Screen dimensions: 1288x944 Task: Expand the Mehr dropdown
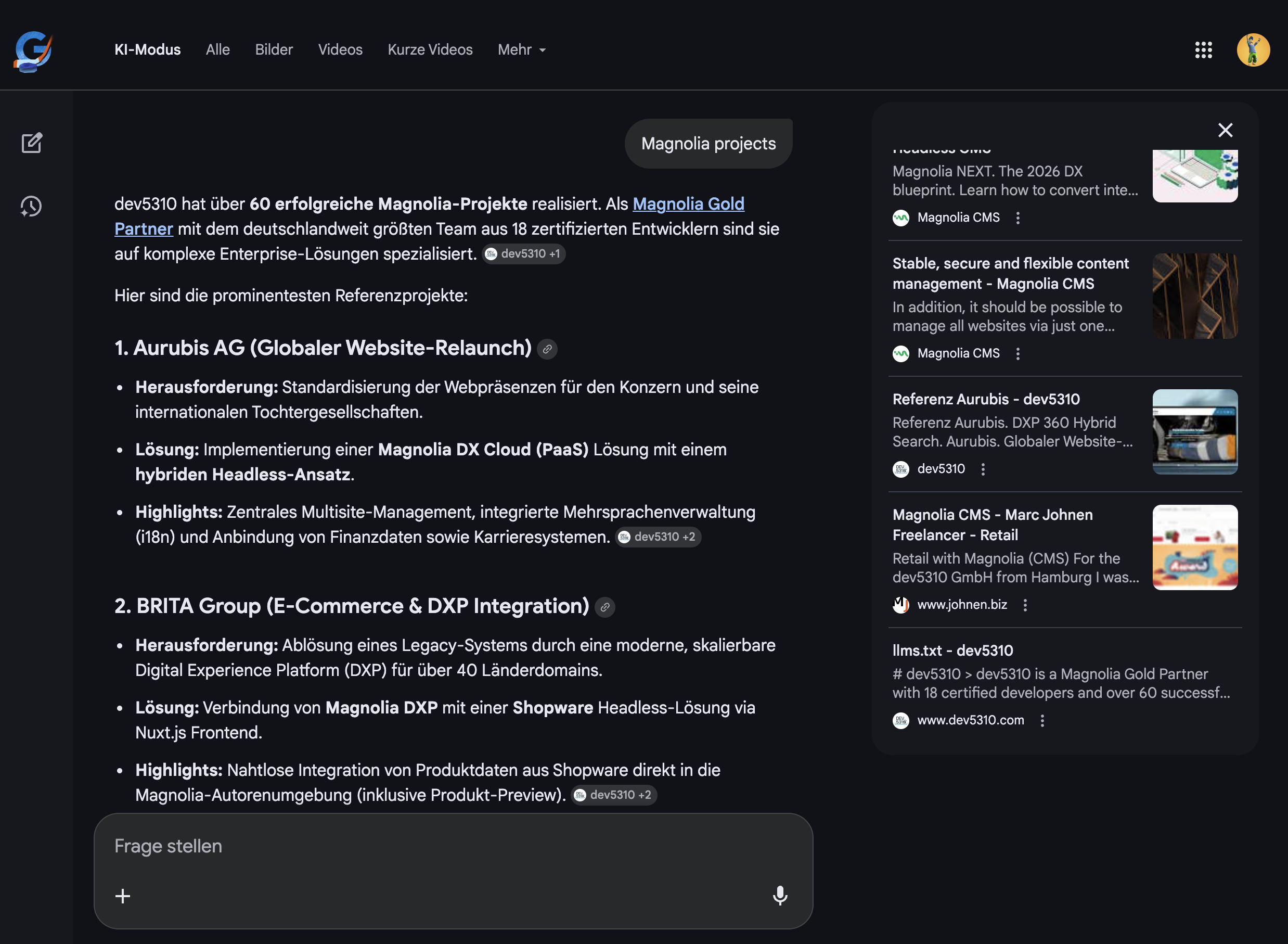tap(521, 50)
